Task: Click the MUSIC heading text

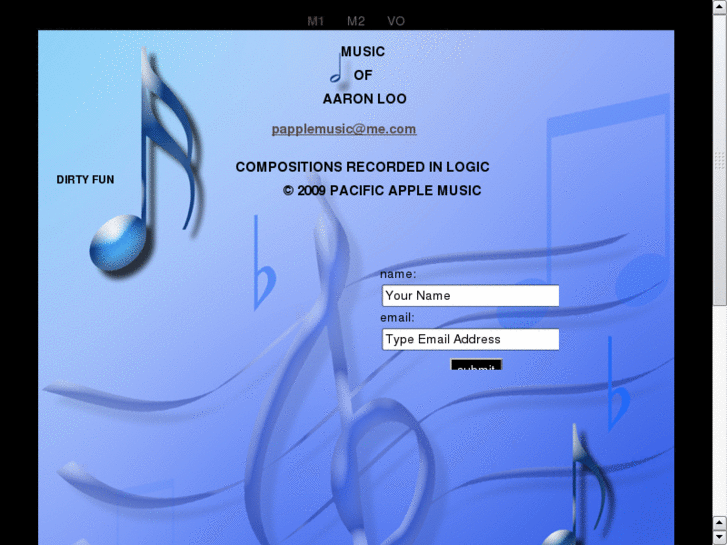Action: point(363,51)
